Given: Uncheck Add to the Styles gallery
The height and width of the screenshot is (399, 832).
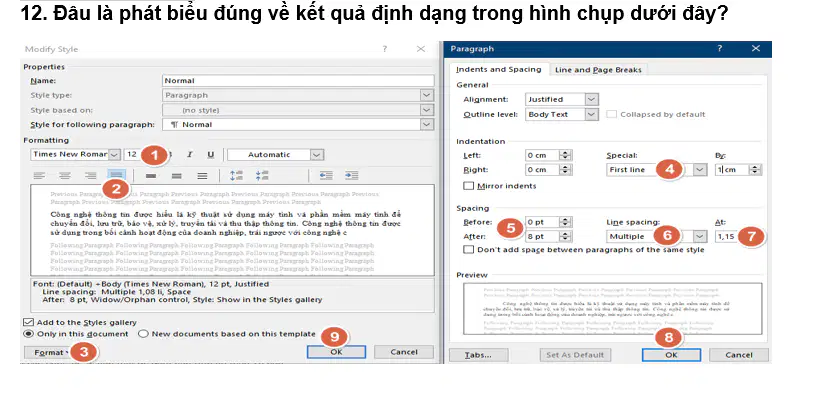Looking at the screenshot, I should pos(28,322).
